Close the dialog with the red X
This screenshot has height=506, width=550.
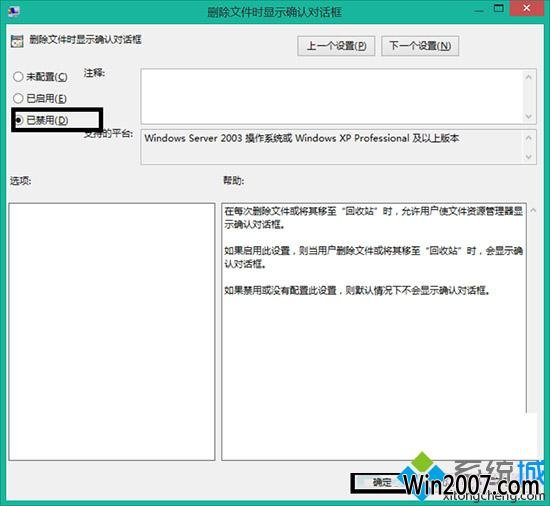[526, 8]
